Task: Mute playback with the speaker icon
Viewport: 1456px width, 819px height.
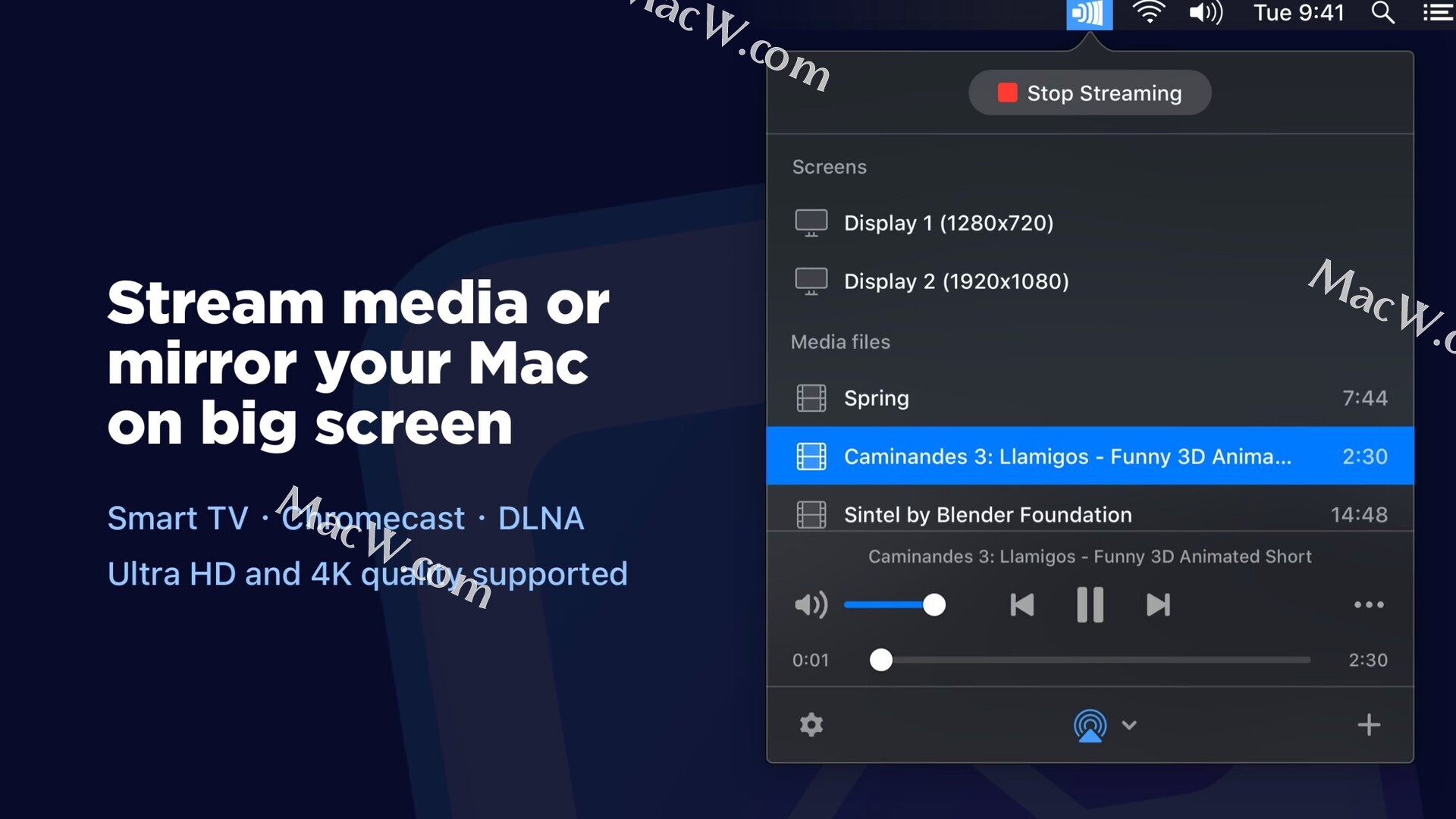Action: point(811,605)
